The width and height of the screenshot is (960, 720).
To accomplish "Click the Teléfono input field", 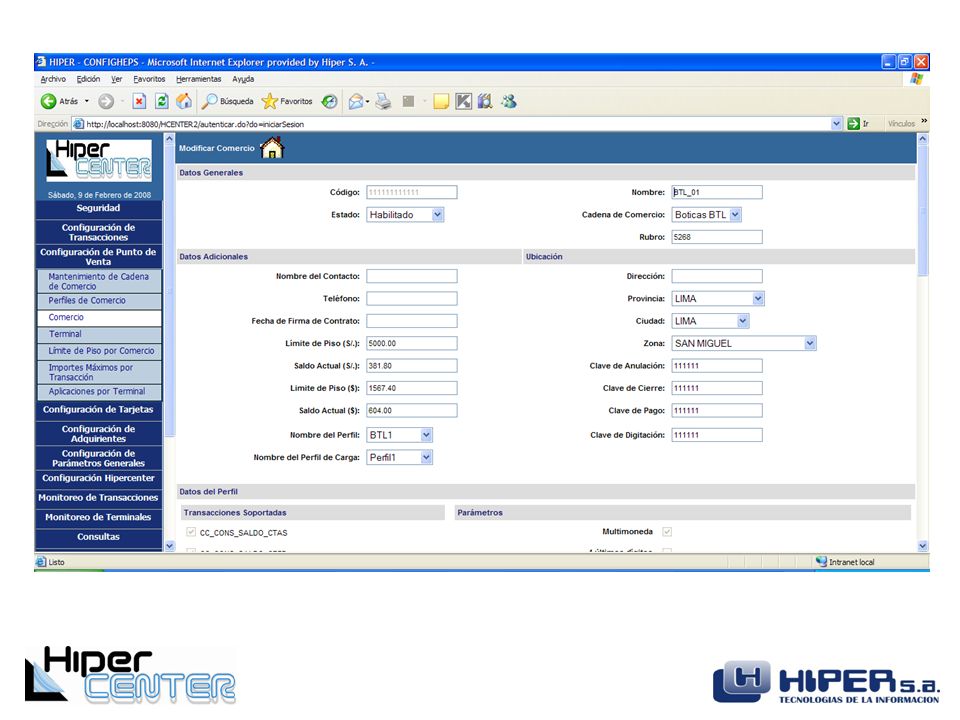I will (x=412, y=299).
